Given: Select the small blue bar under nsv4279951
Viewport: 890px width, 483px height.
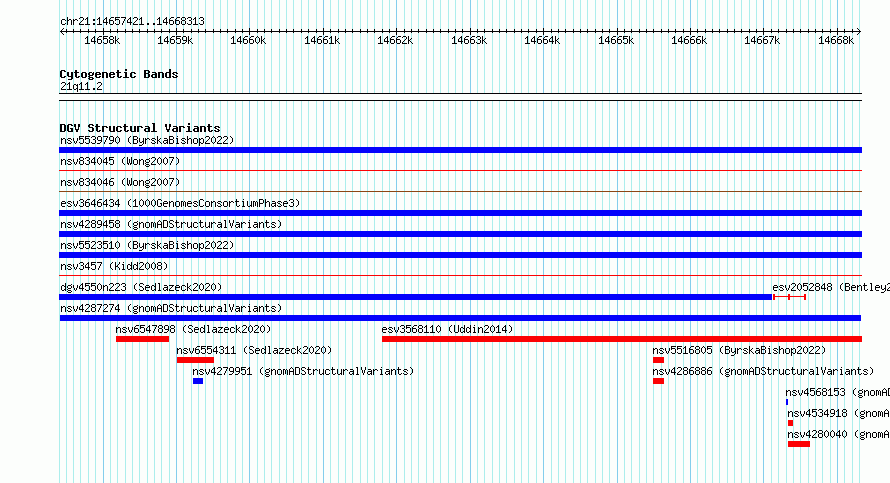Looking at the screenshot, I should coord(198,381).
